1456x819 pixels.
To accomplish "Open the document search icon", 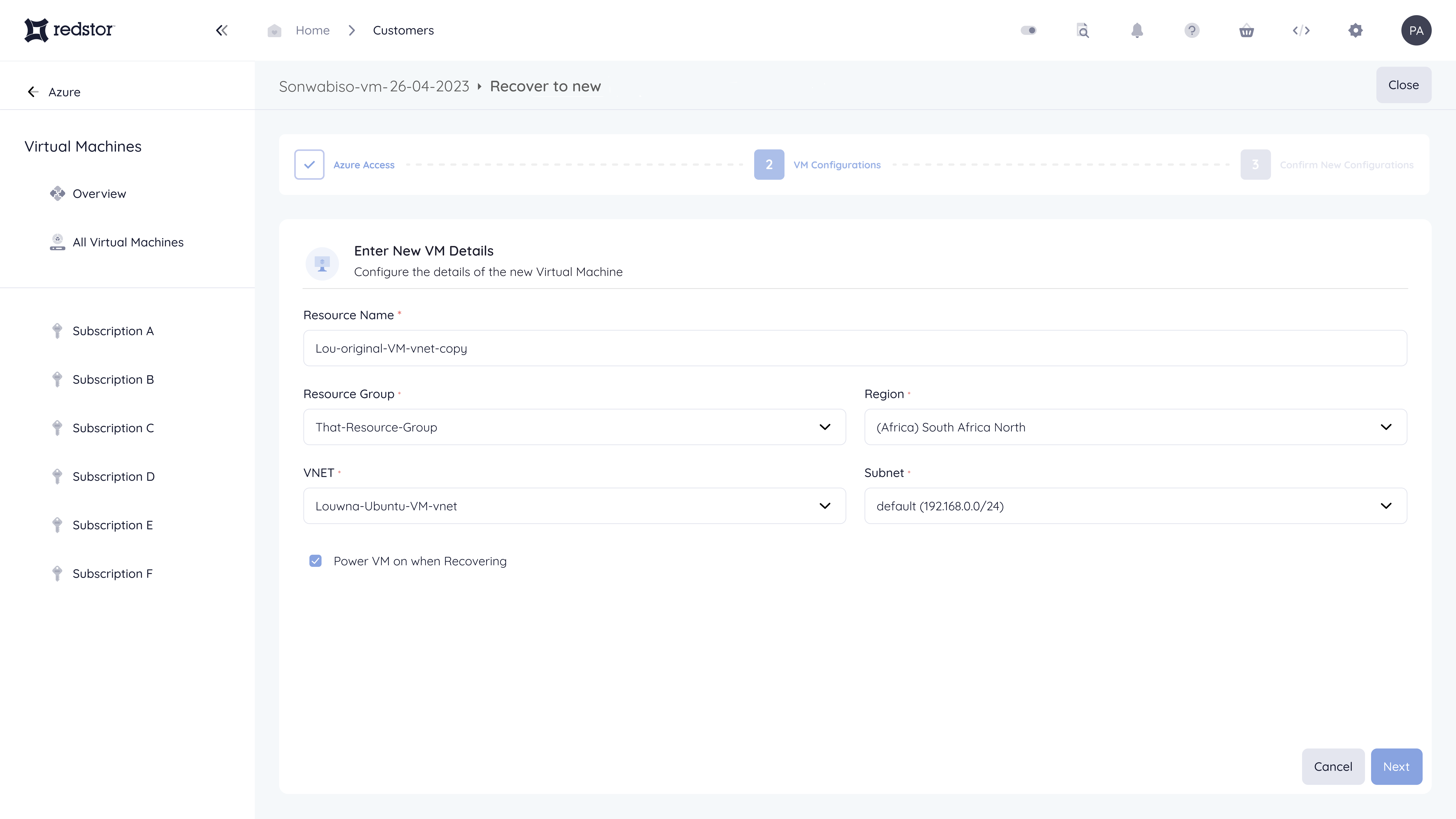I will coord(1082,31).
